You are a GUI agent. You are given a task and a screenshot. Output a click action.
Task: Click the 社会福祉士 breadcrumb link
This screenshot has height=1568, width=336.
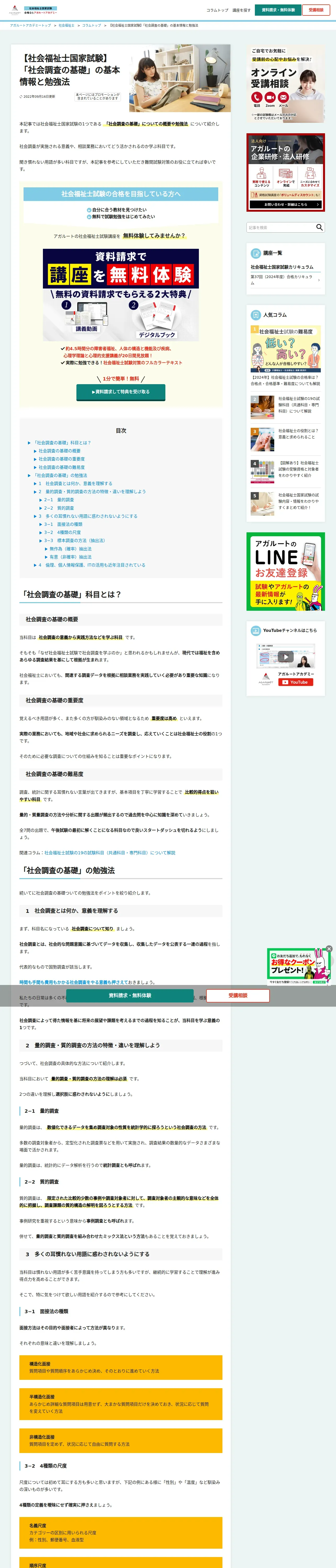66,26
